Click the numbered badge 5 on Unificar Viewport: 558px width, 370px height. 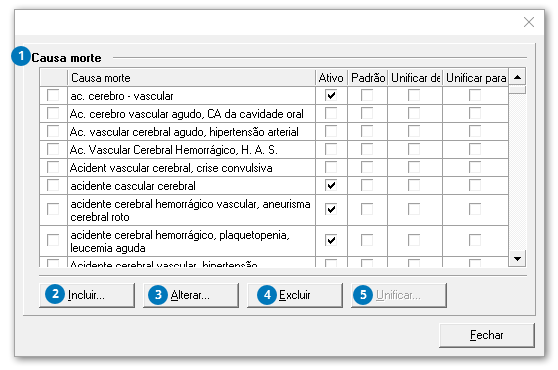(363, 295)
